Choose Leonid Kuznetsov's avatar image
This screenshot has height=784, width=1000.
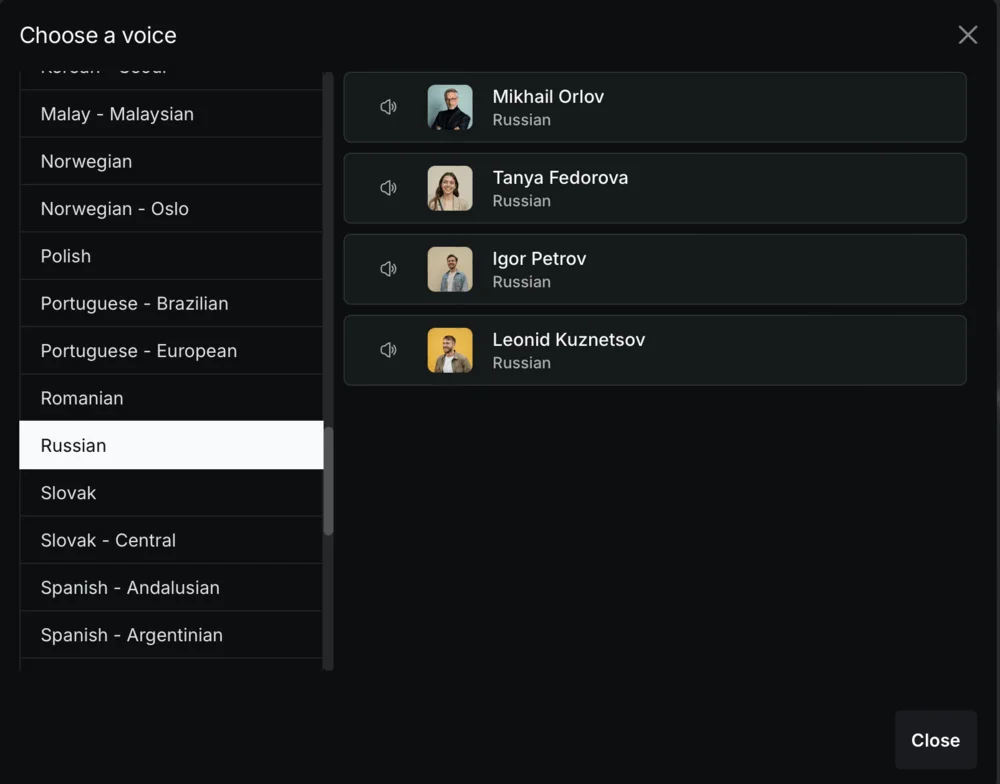[x=450, y=350]
